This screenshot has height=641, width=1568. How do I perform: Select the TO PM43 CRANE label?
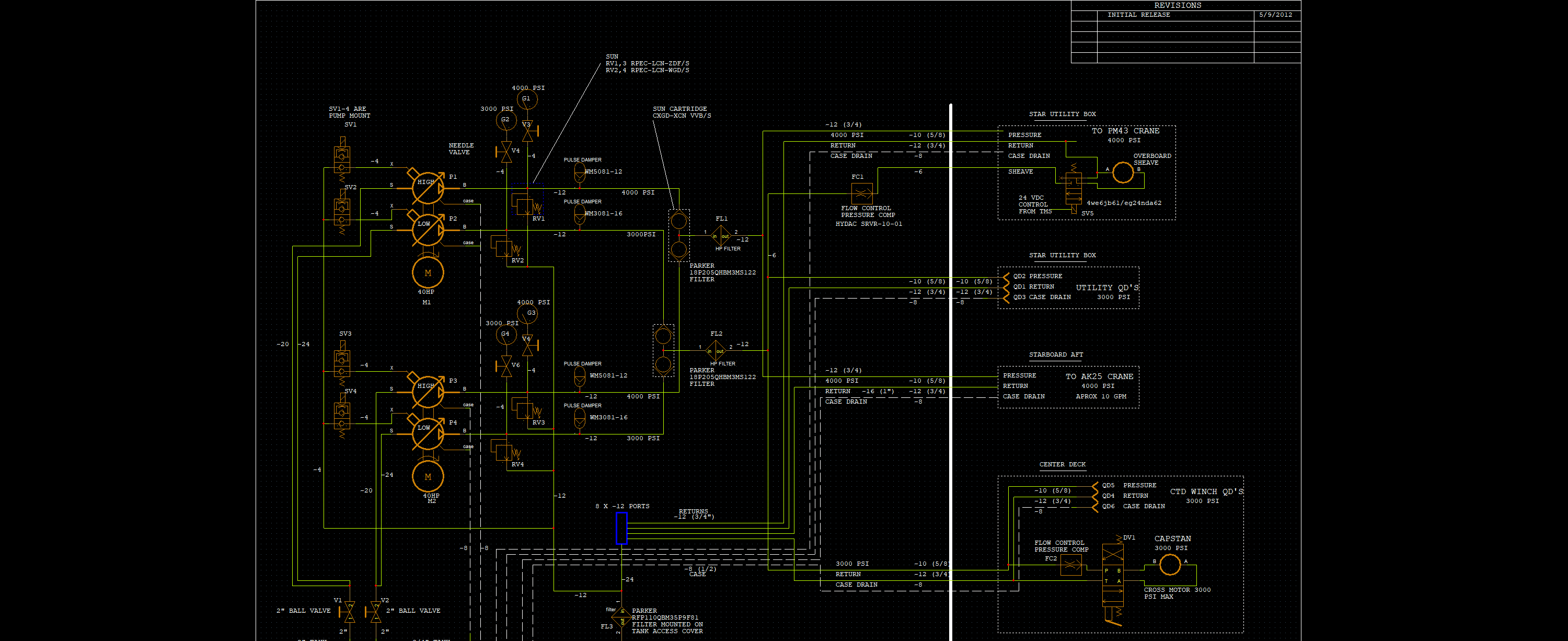coord(1125,131)
